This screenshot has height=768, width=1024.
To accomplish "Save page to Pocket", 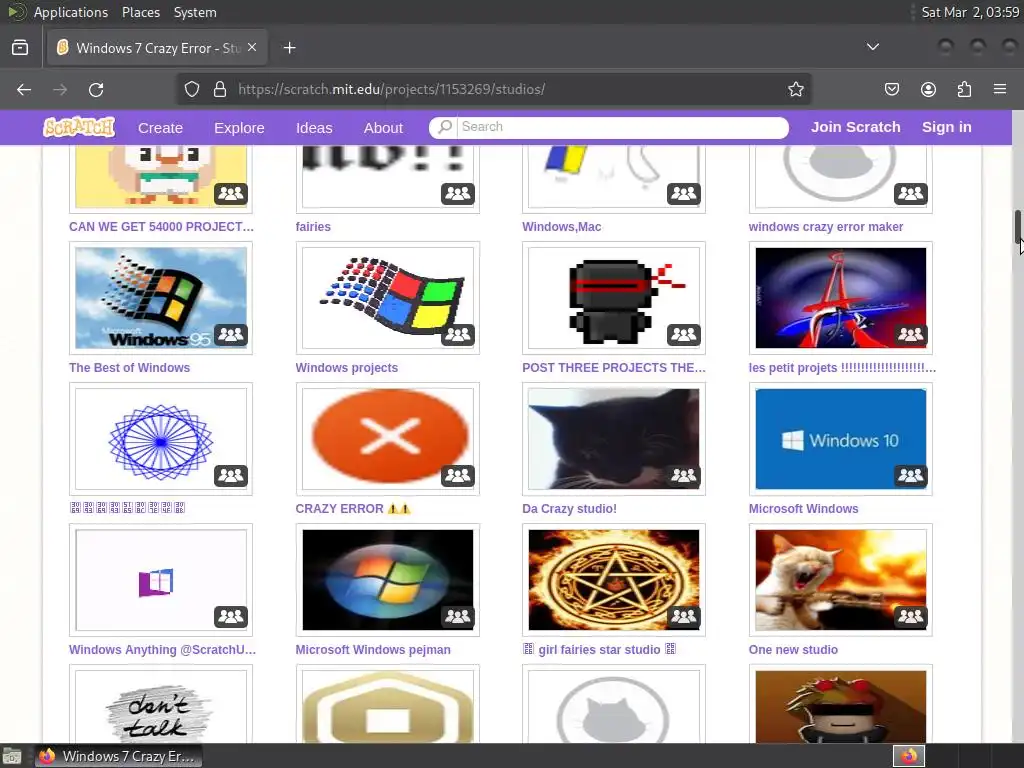I will point(891,89).
